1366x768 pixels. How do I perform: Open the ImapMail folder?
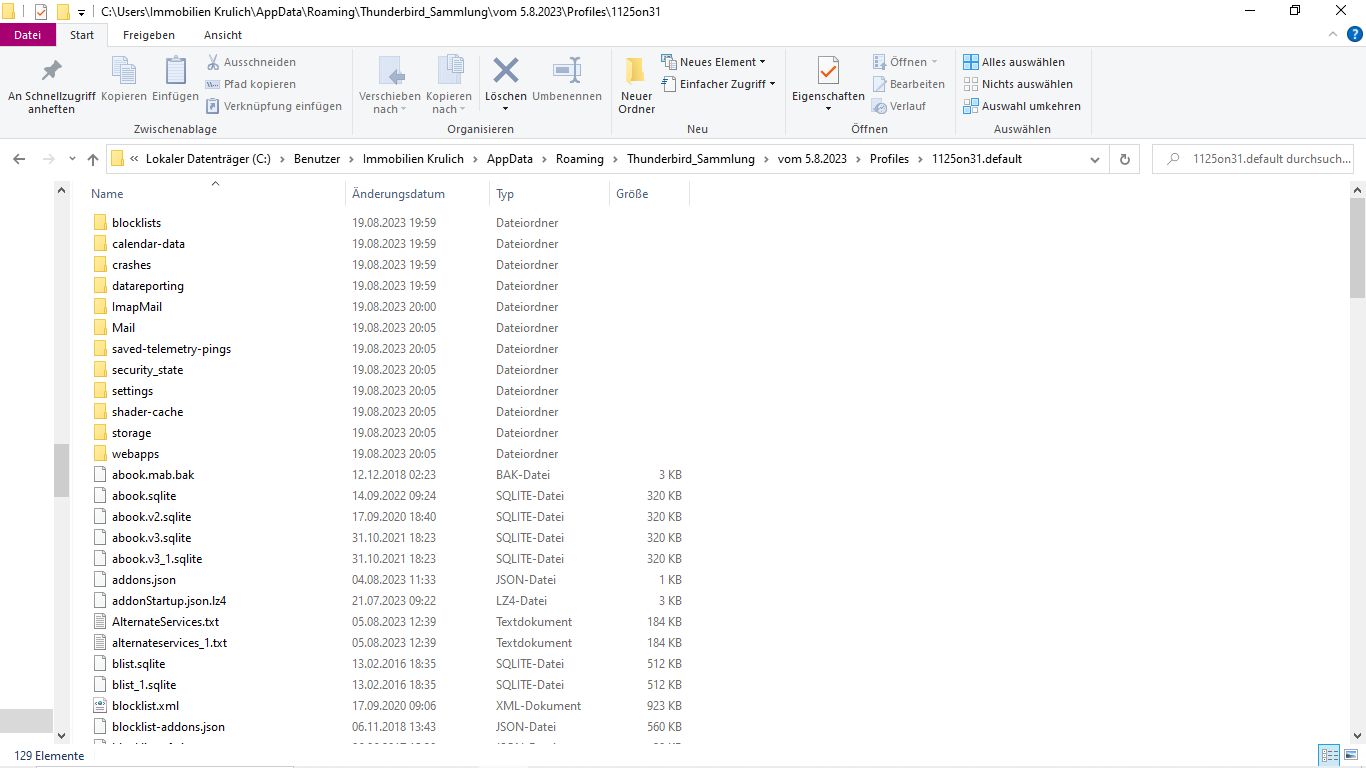pos(136,307)
